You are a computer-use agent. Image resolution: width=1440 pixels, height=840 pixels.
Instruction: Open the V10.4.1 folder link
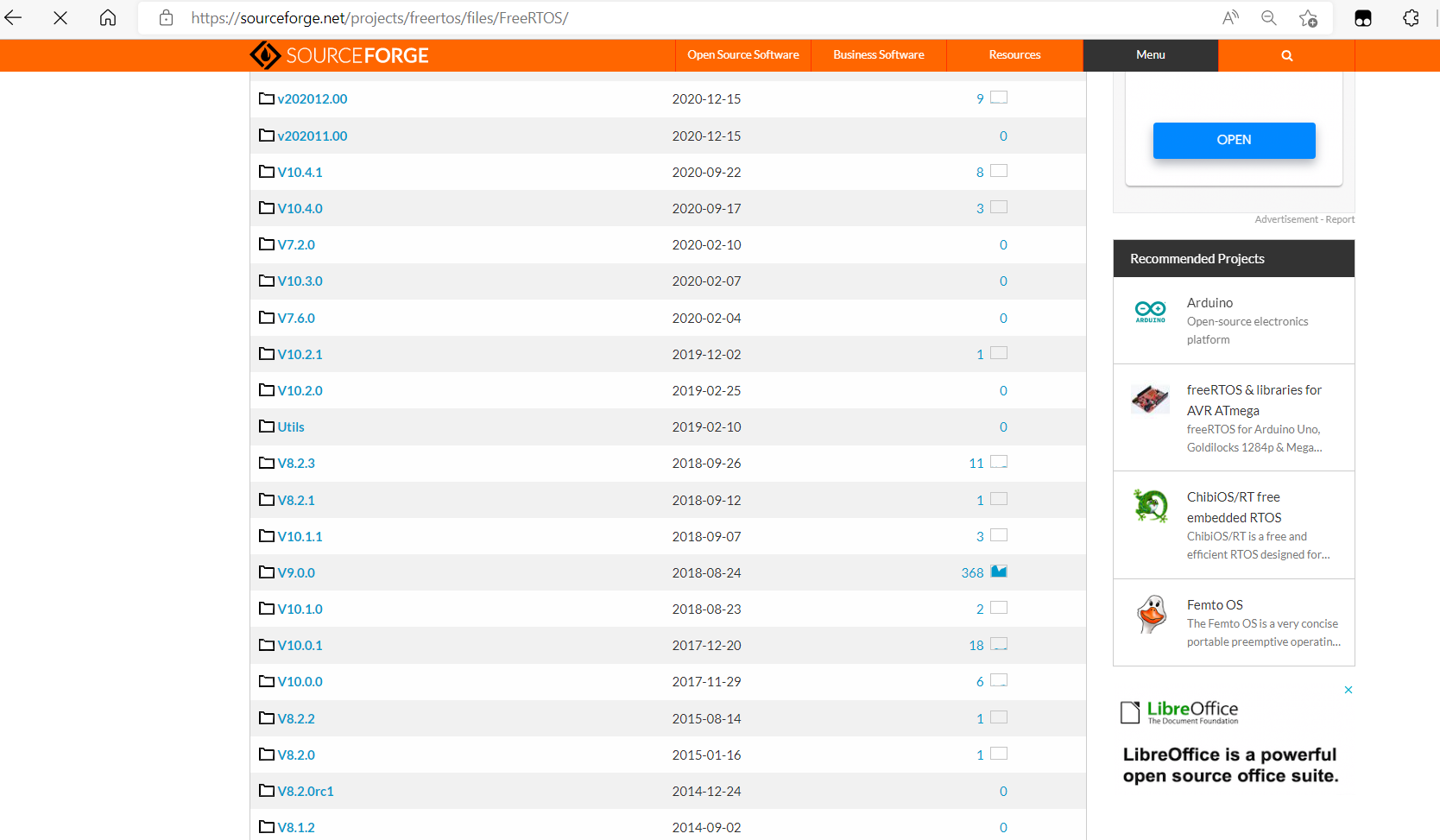[300, 173]
